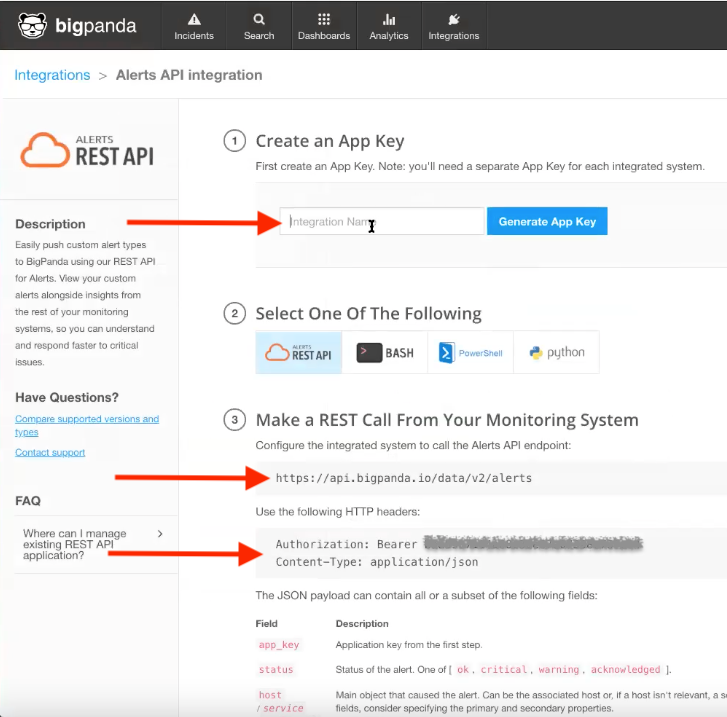
Task: Click the Python logo icon
Action: [536, 353]
